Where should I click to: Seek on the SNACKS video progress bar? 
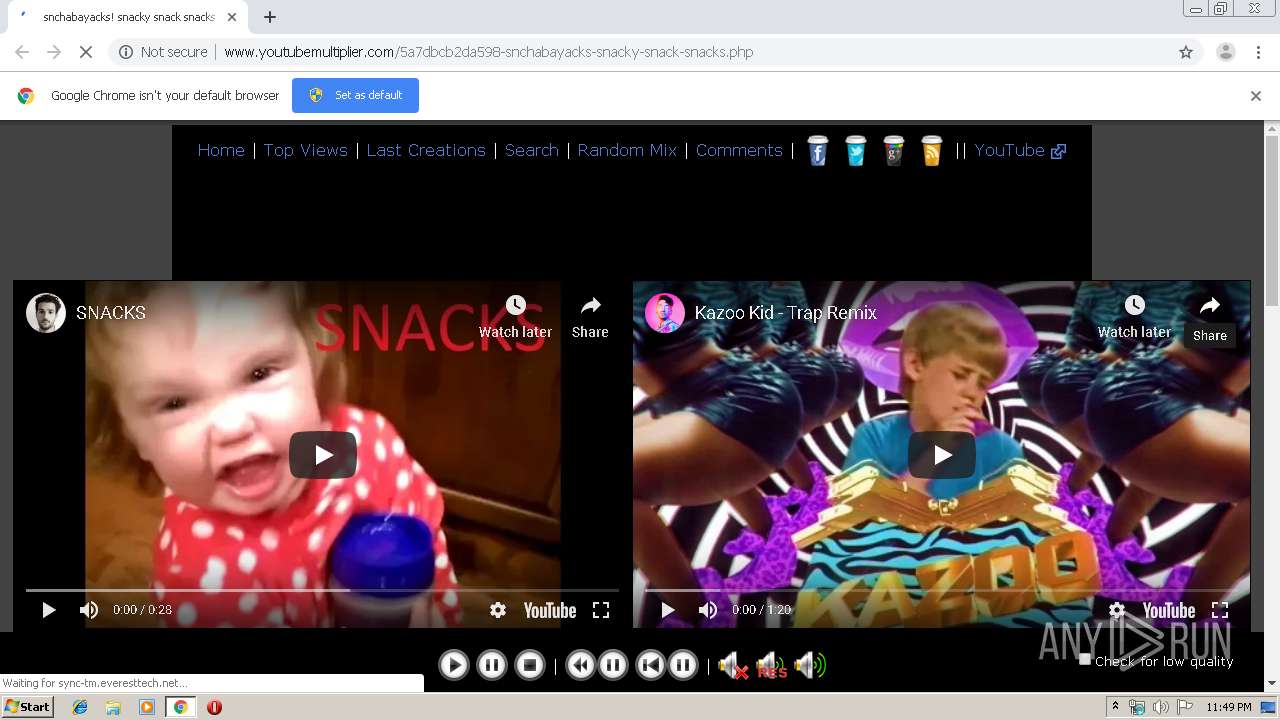click(322, 590)
